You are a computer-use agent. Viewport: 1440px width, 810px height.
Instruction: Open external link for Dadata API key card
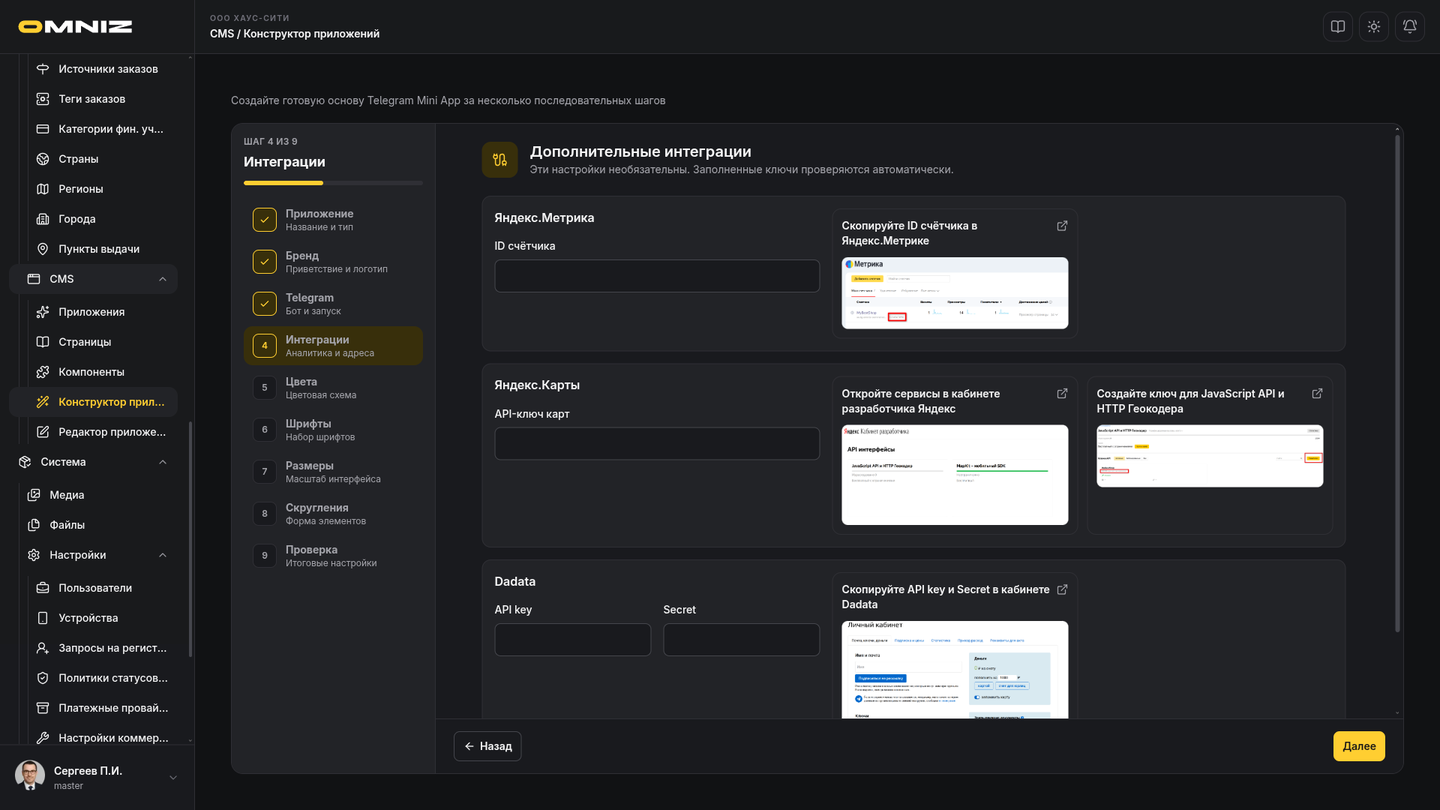point(1062,590)
